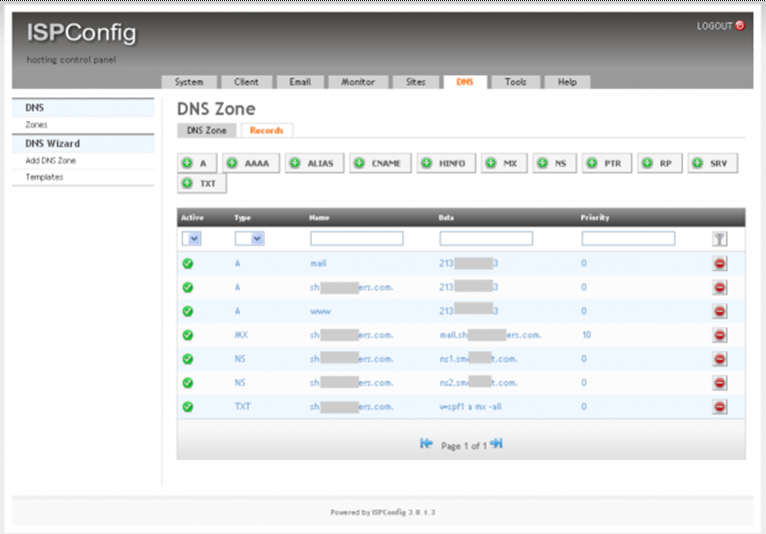This screenshot has width=766, height=534.
Task: Add a new RP record
Action: click(660, 163)
